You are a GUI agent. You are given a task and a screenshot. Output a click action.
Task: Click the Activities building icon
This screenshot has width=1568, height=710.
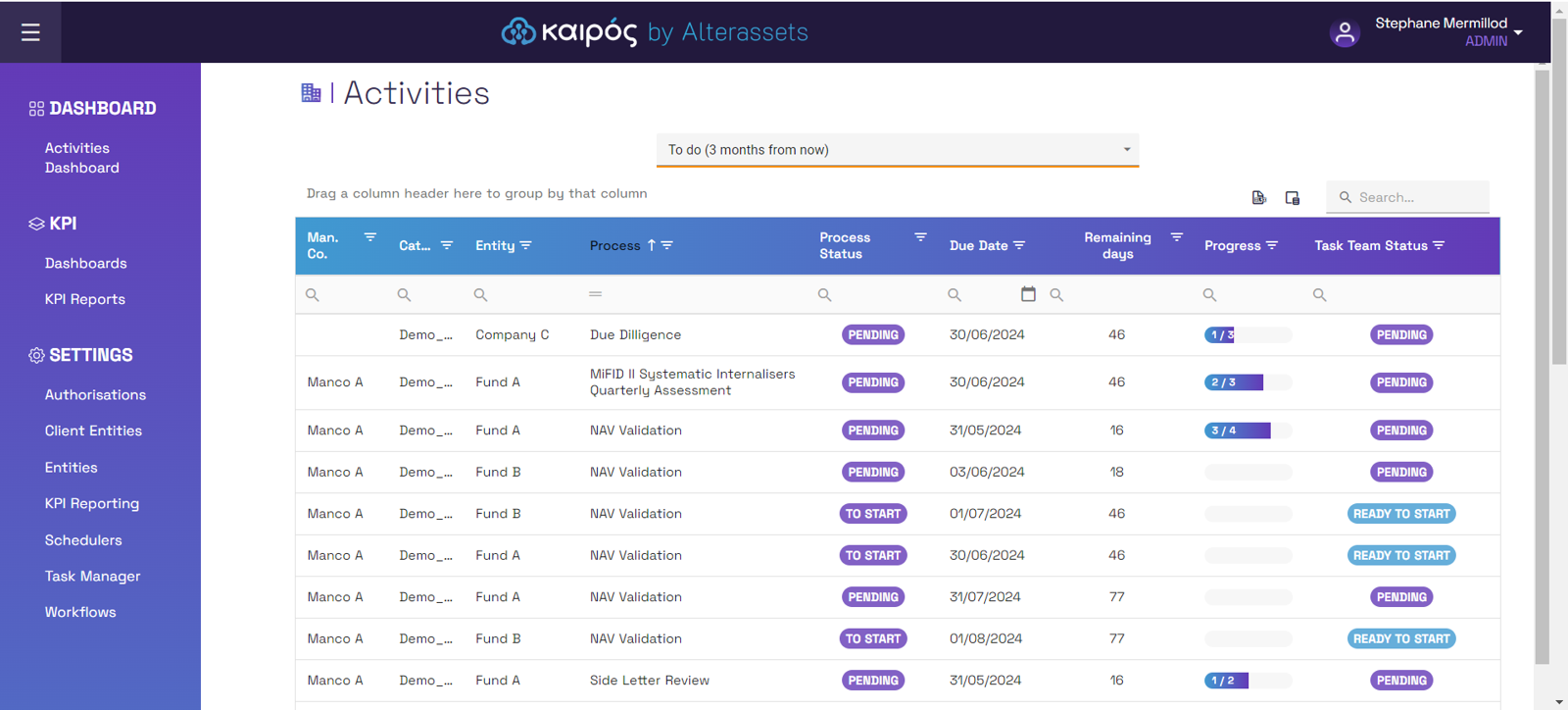tap(311, 93)
